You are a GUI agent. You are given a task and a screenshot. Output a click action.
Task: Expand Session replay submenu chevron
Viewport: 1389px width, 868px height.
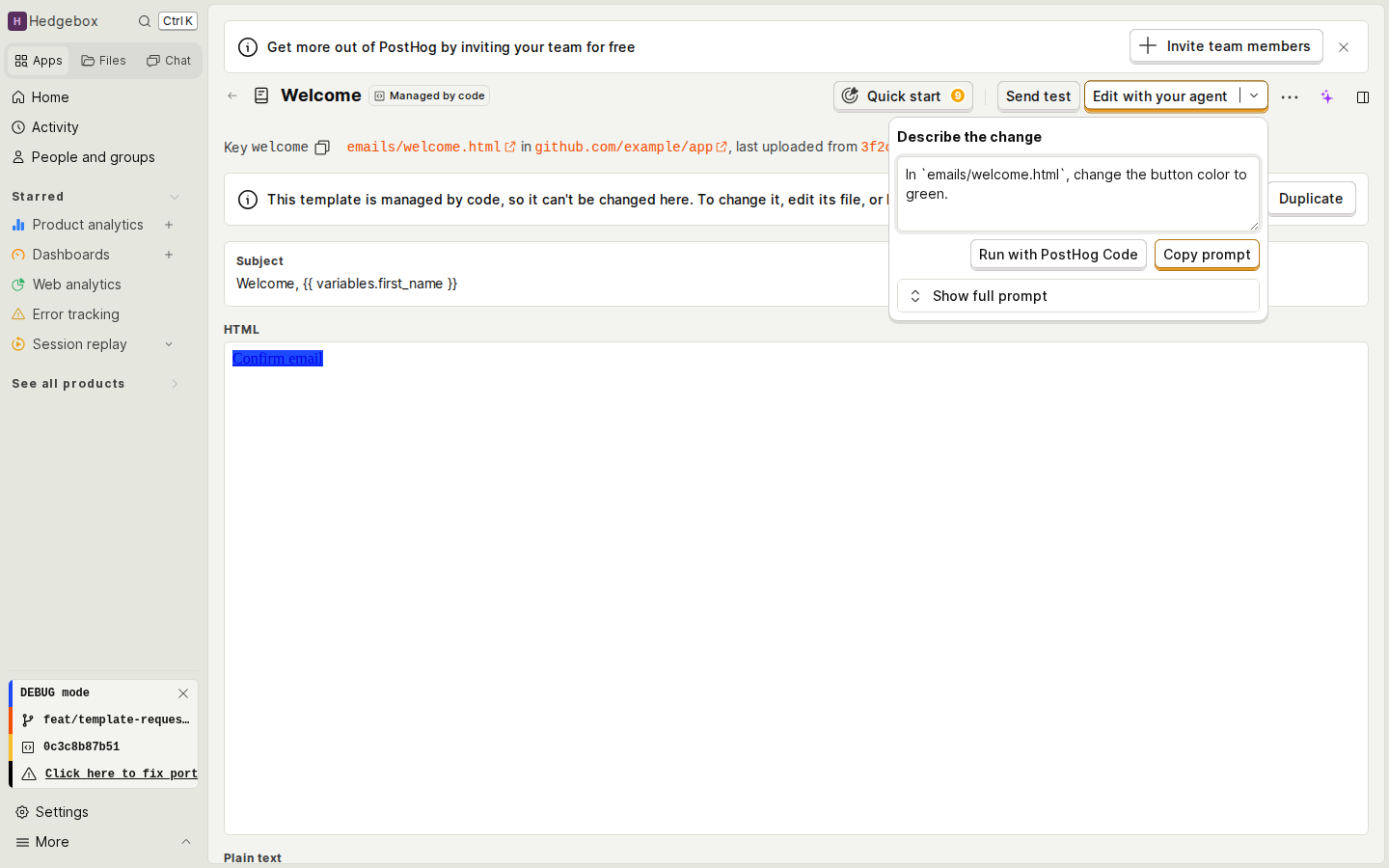coord(169,344)
